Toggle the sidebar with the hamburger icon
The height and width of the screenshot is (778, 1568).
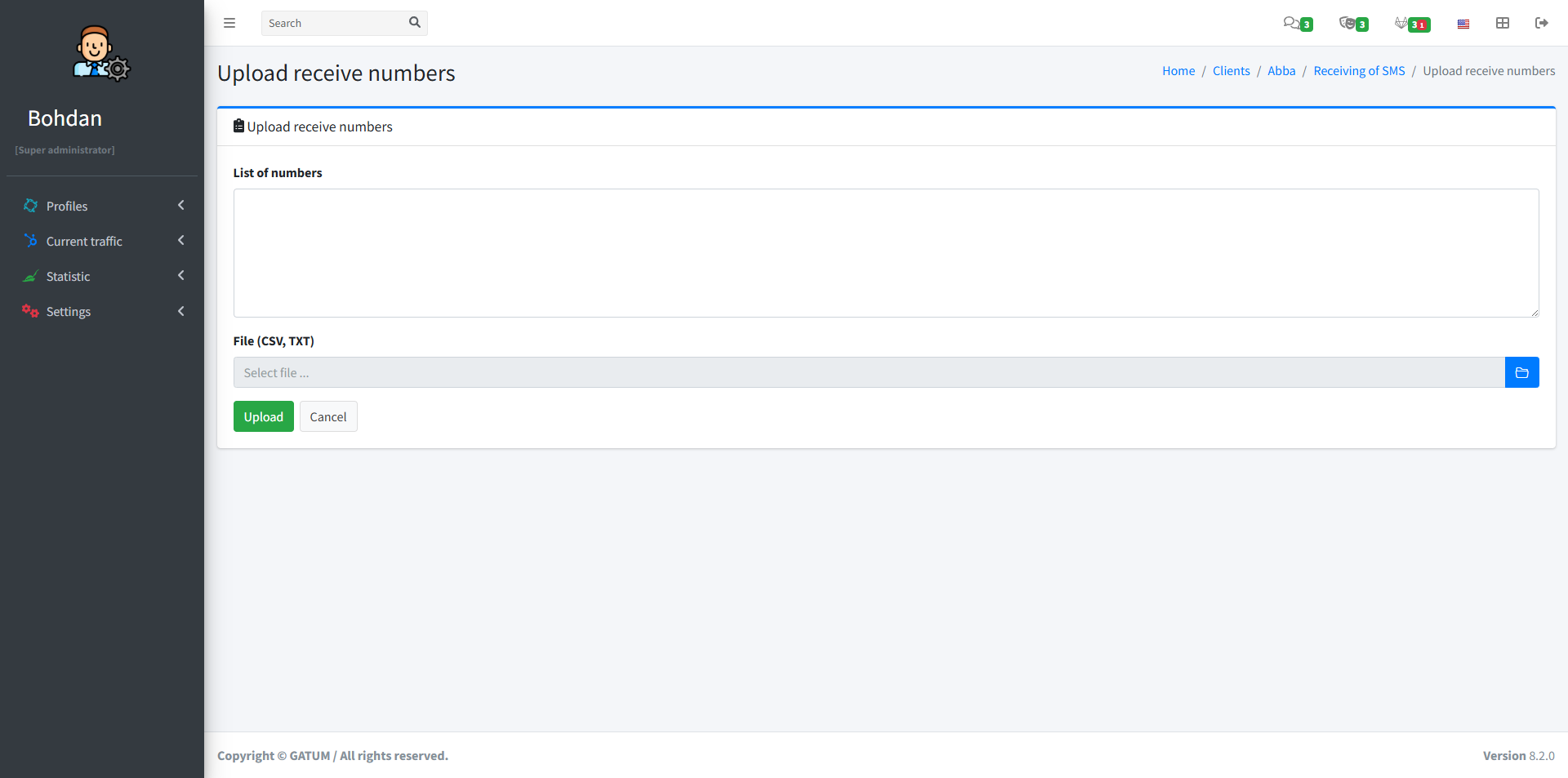229,23
